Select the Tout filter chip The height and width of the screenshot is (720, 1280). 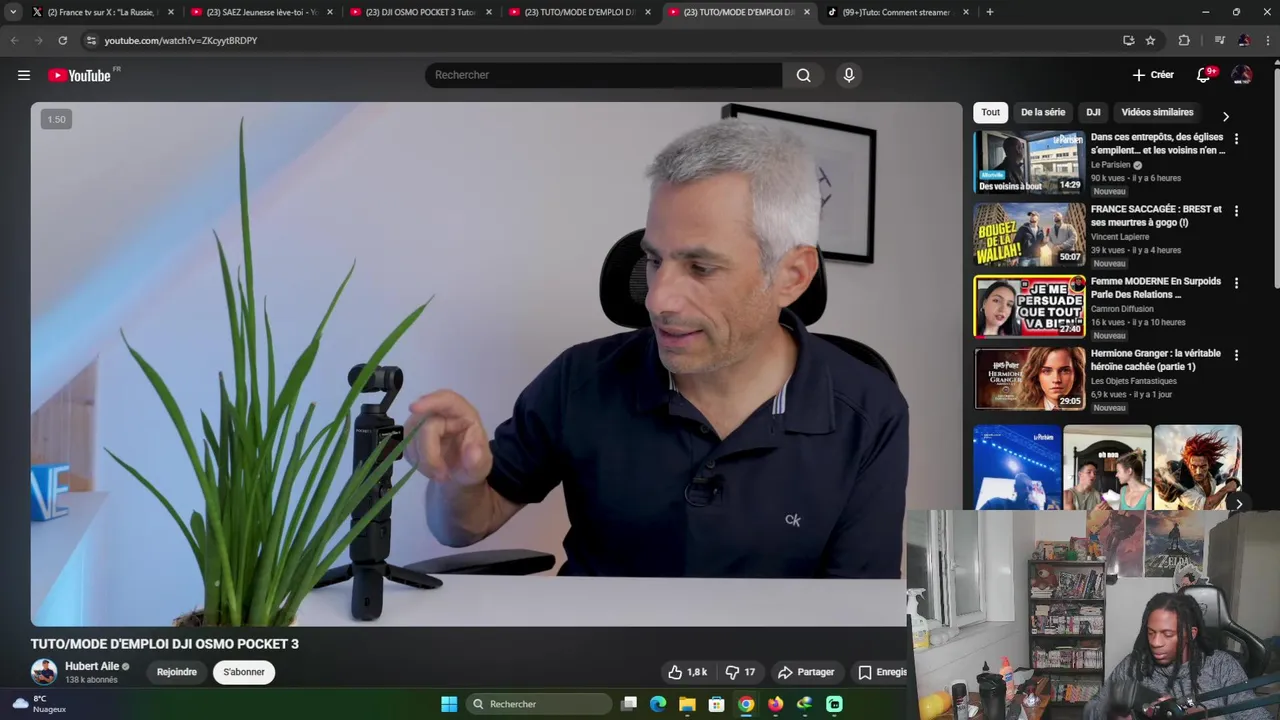coord(990,112)
